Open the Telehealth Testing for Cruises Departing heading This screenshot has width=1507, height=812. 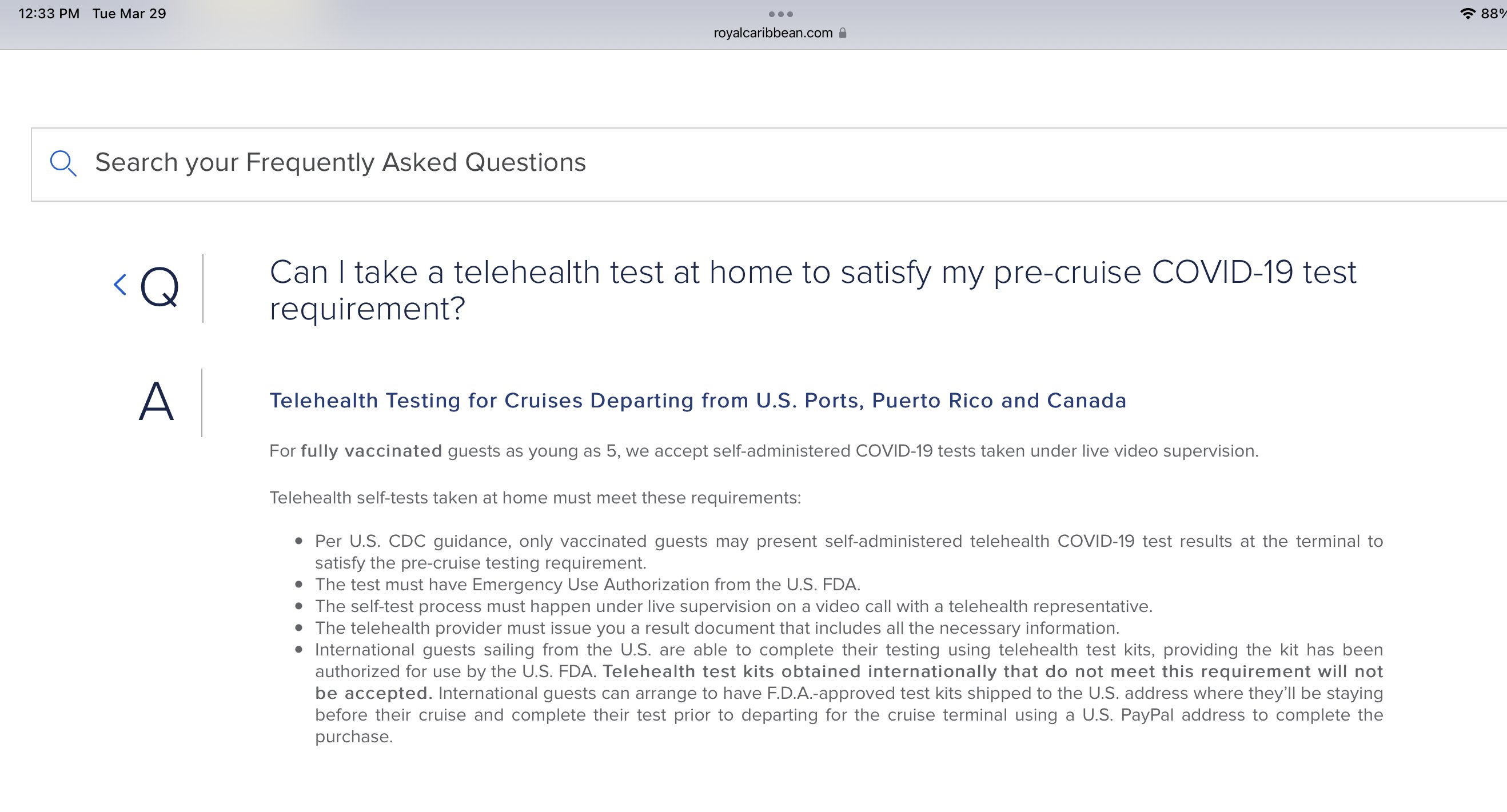click(x=697, y=401)
